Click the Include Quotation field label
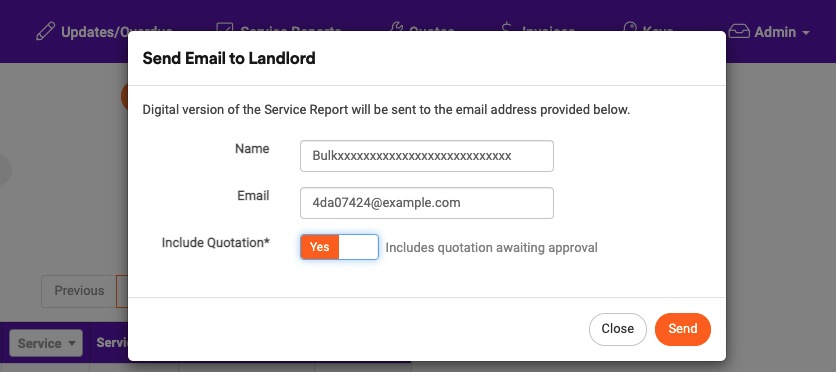836x372 pixels. coord(215,242)
